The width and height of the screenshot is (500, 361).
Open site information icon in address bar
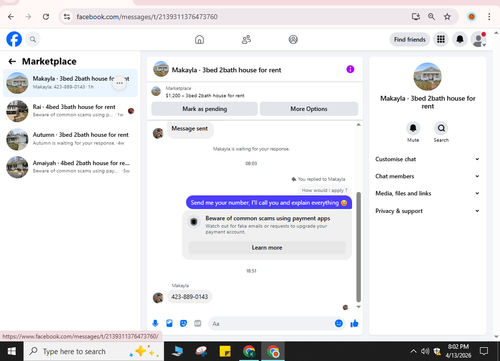[67, 17]
